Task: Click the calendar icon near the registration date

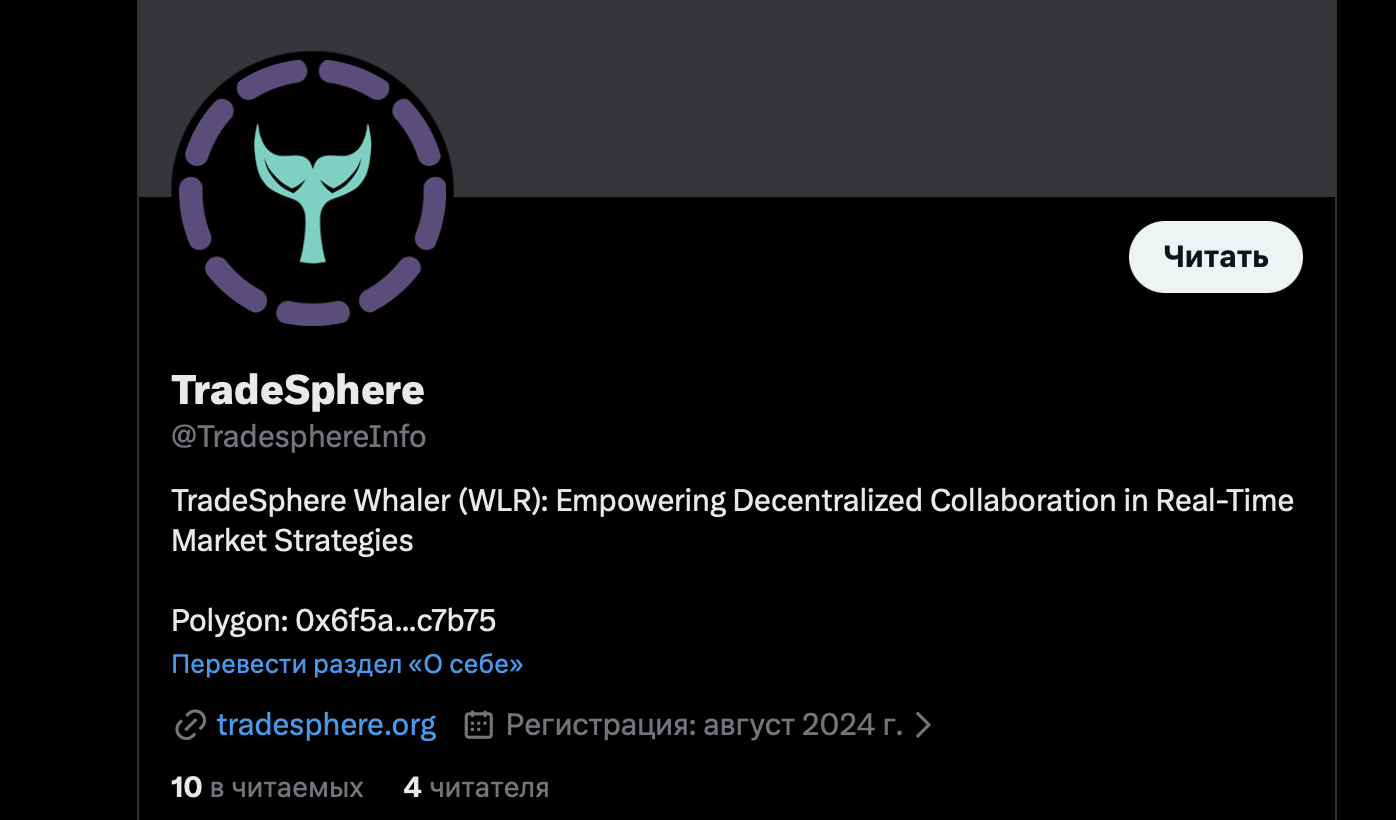Action: pos(479,724)
